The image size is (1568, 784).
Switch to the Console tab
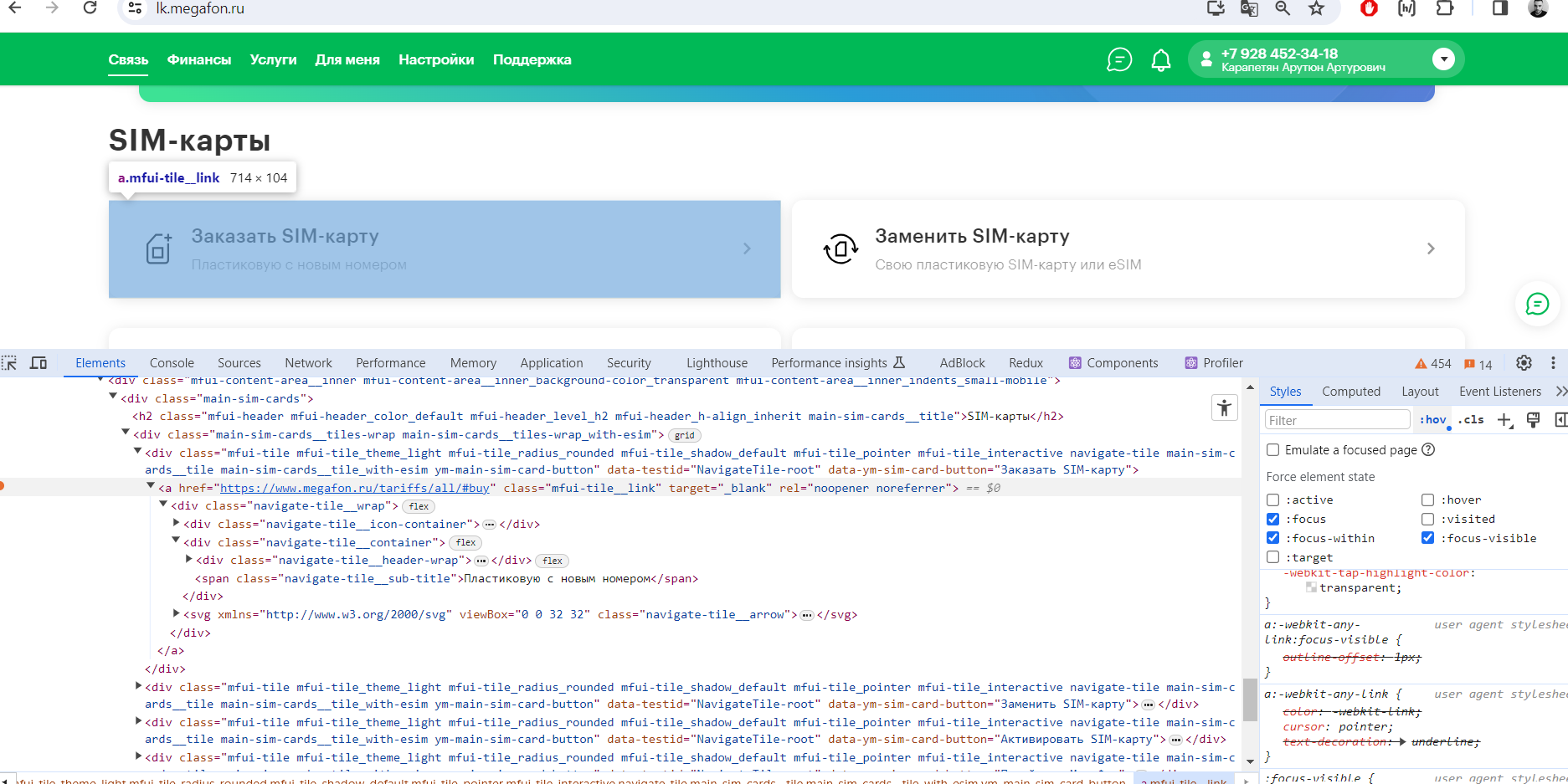click(x=172, y=363)
